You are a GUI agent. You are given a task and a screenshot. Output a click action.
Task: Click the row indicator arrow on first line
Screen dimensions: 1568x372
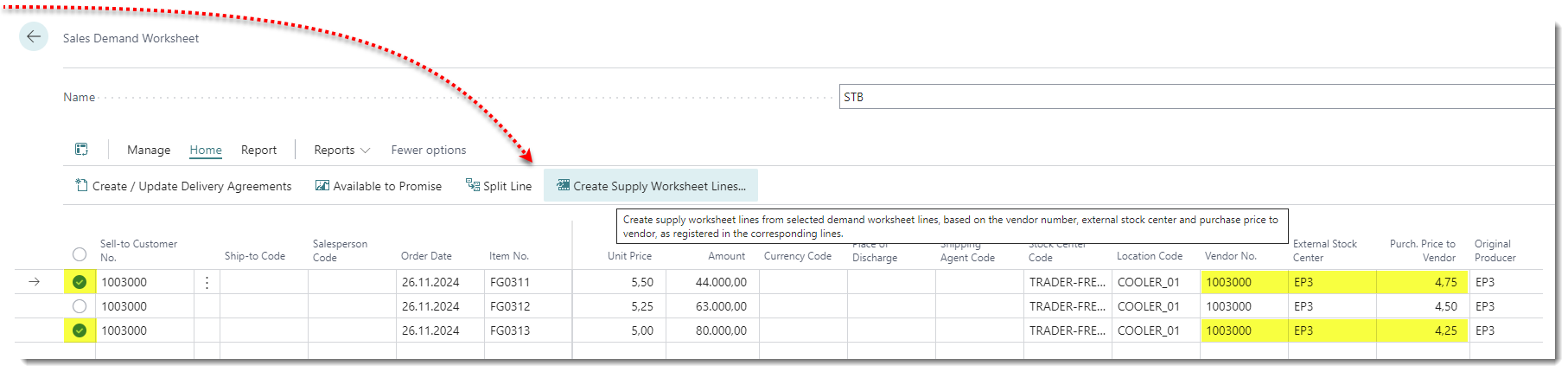coord(35,282)
